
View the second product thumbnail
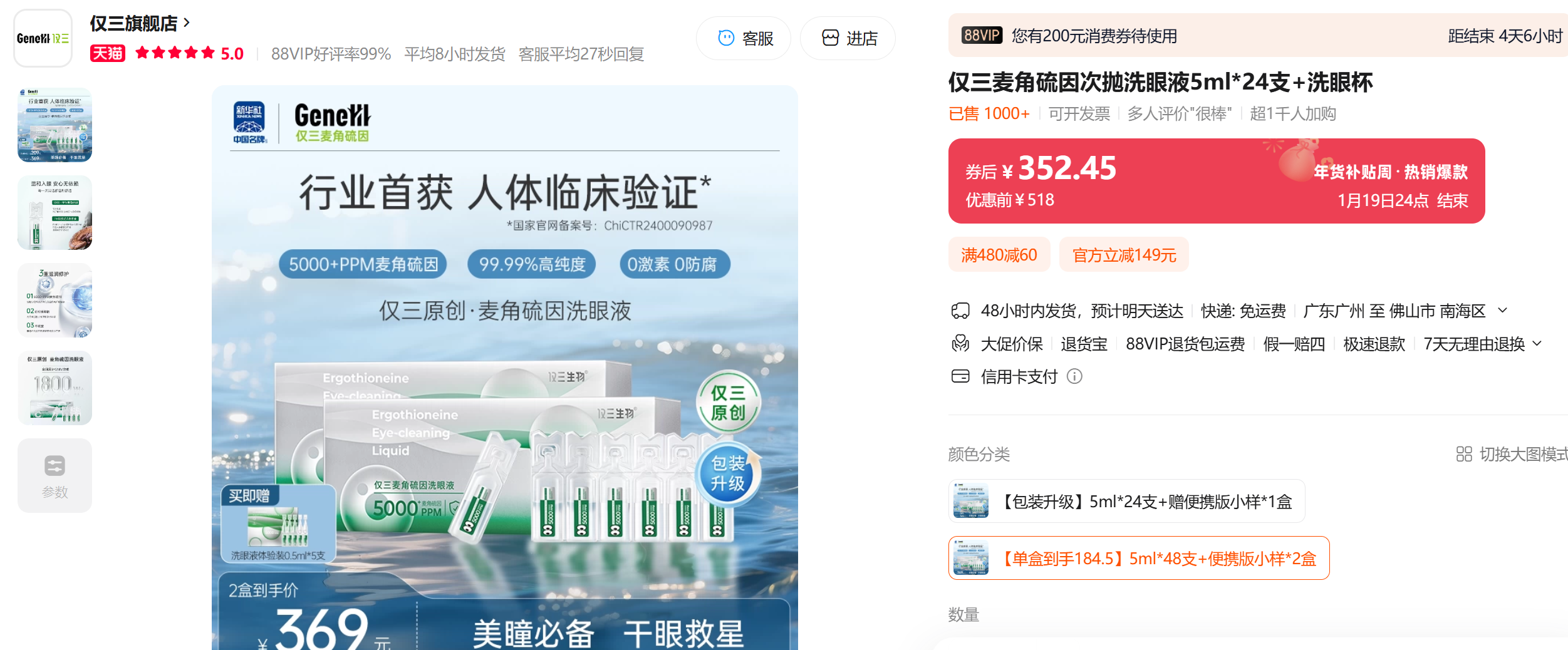(x=55, y=213)
